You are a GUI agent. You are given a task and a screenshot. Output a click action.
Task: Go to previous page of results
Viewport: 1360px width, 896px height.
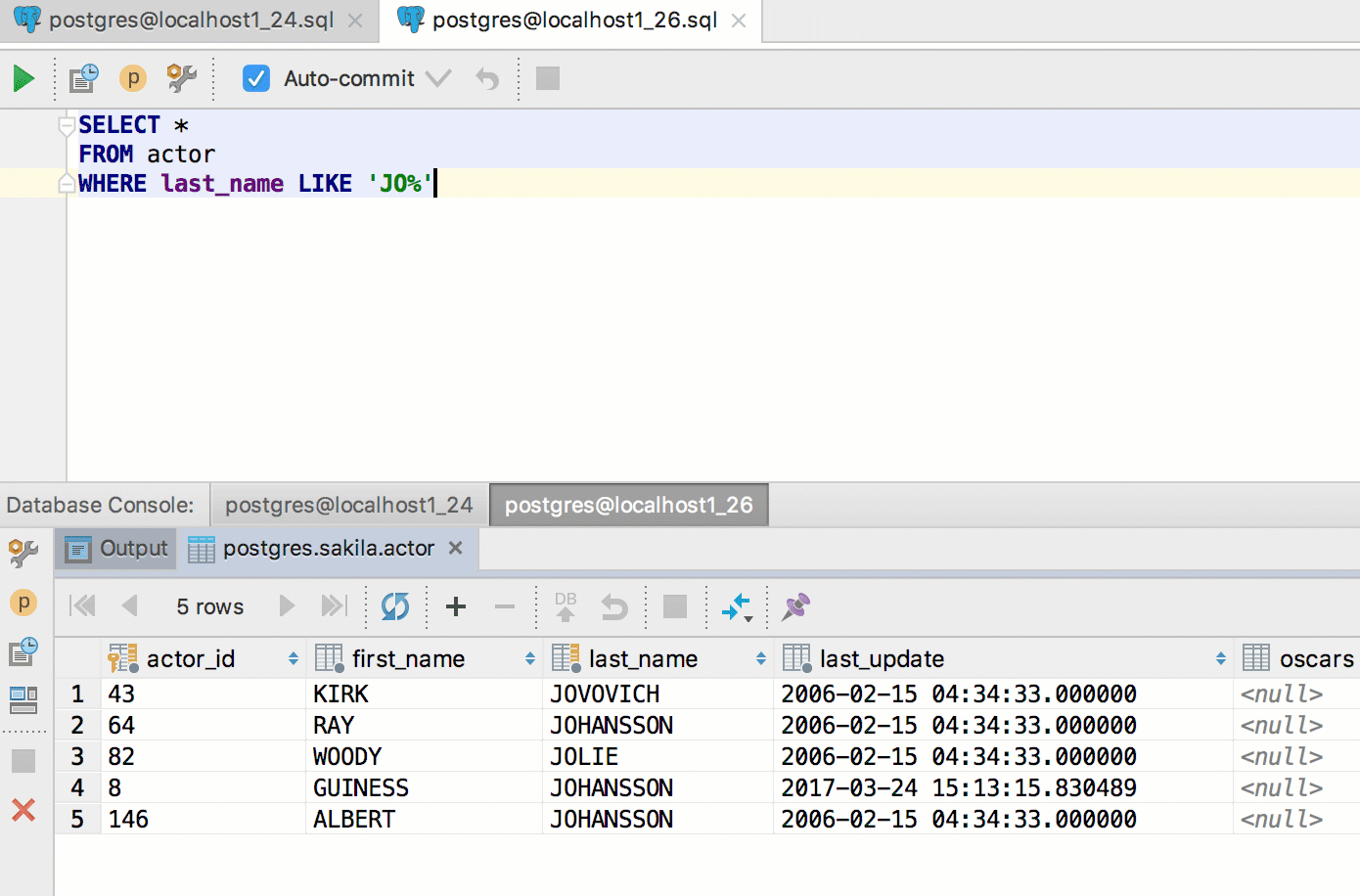(x=129, y=606)
